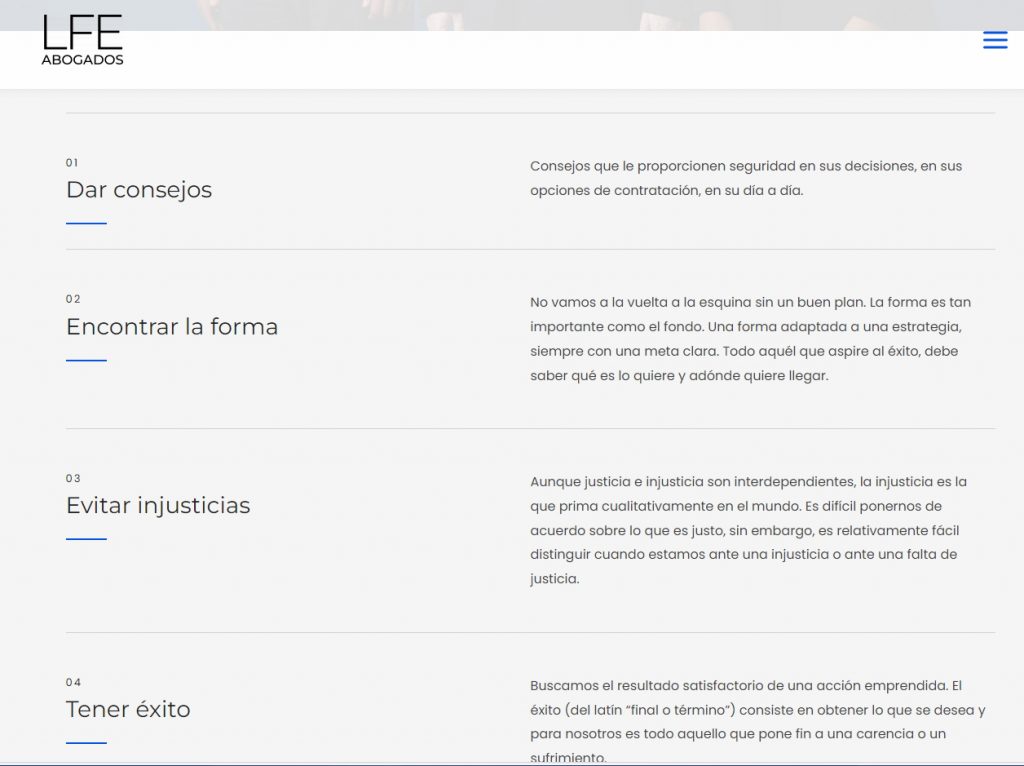Screen dimensions: 1024x766
Task: Click the blue underline below Tener éxito
Action: tap(86, 743)
